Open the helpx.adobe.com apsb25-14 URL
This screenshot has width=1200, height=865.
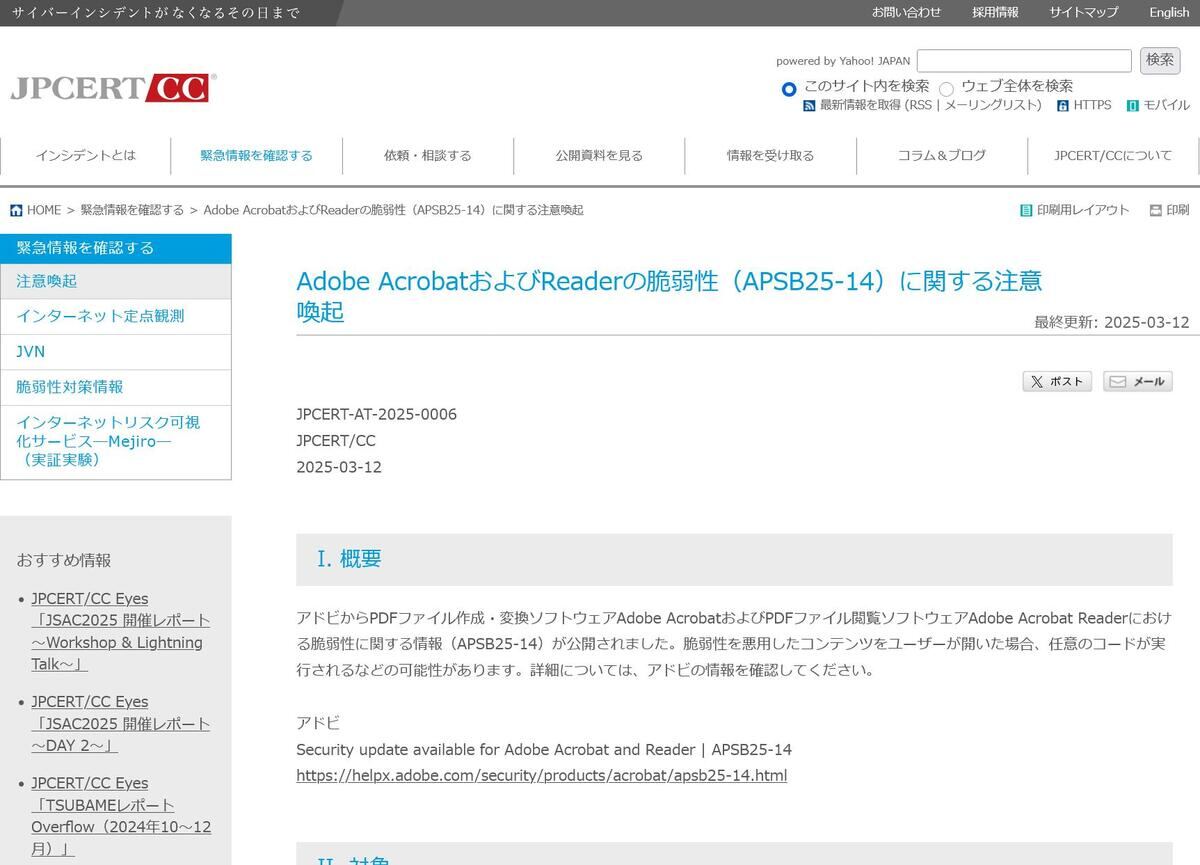click(x=541, y=775)
